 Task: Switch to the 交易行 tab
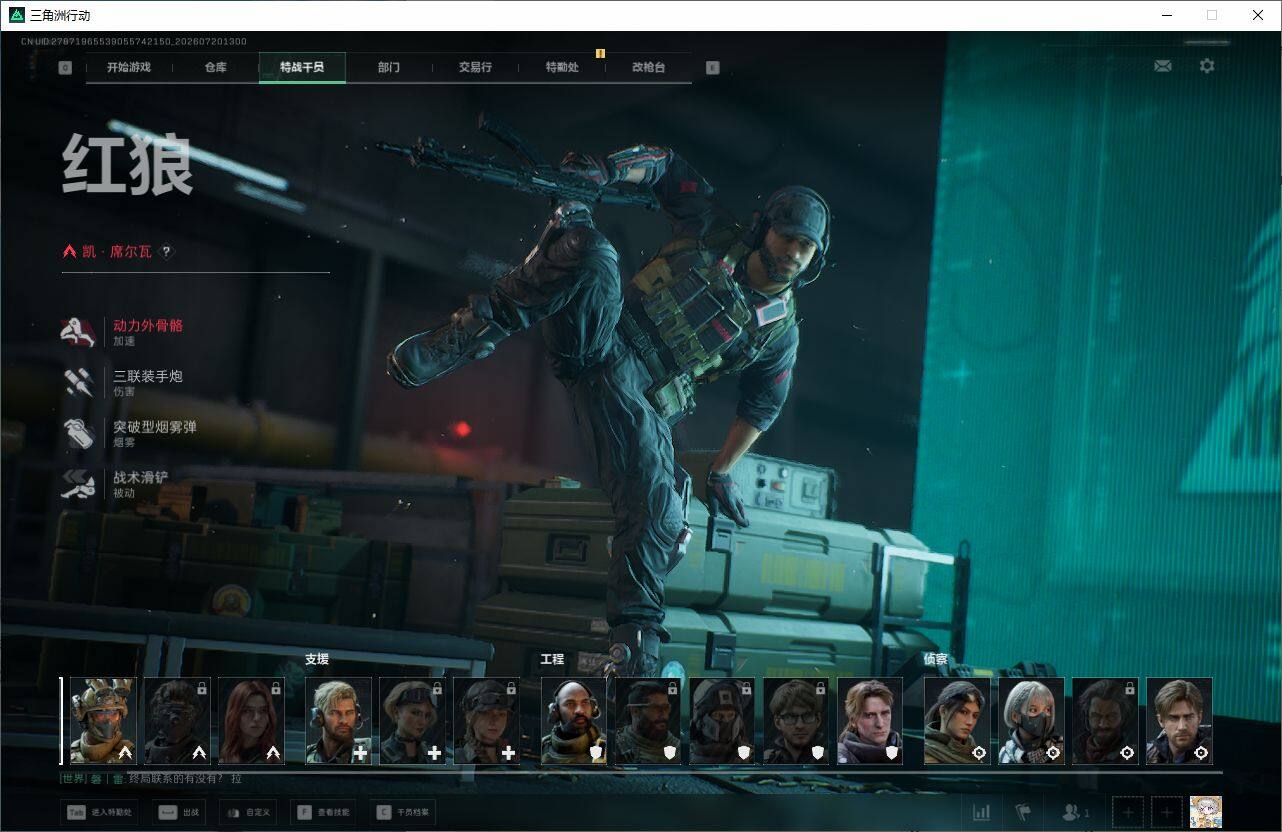475,67
